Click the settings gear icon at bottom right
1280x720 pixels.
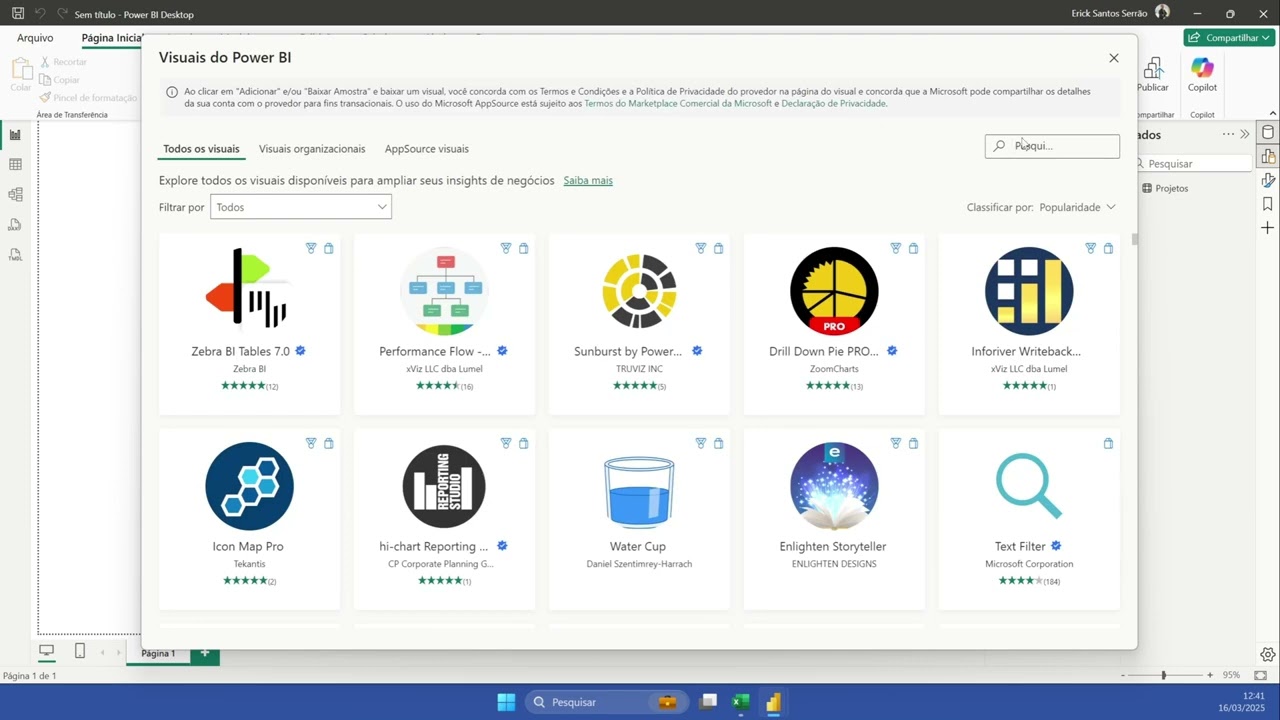[x=1268, y=655]
